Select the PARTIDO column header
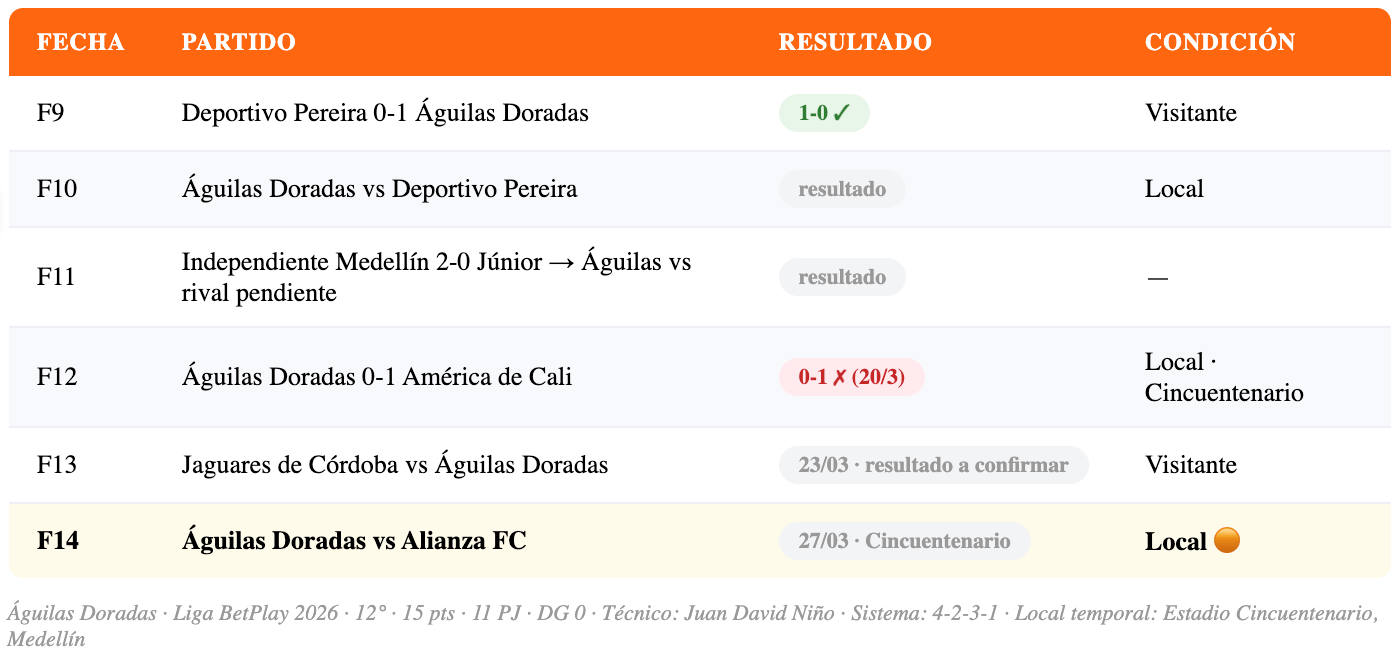Screen dimensions: 1398x670 tap(238, 42)
